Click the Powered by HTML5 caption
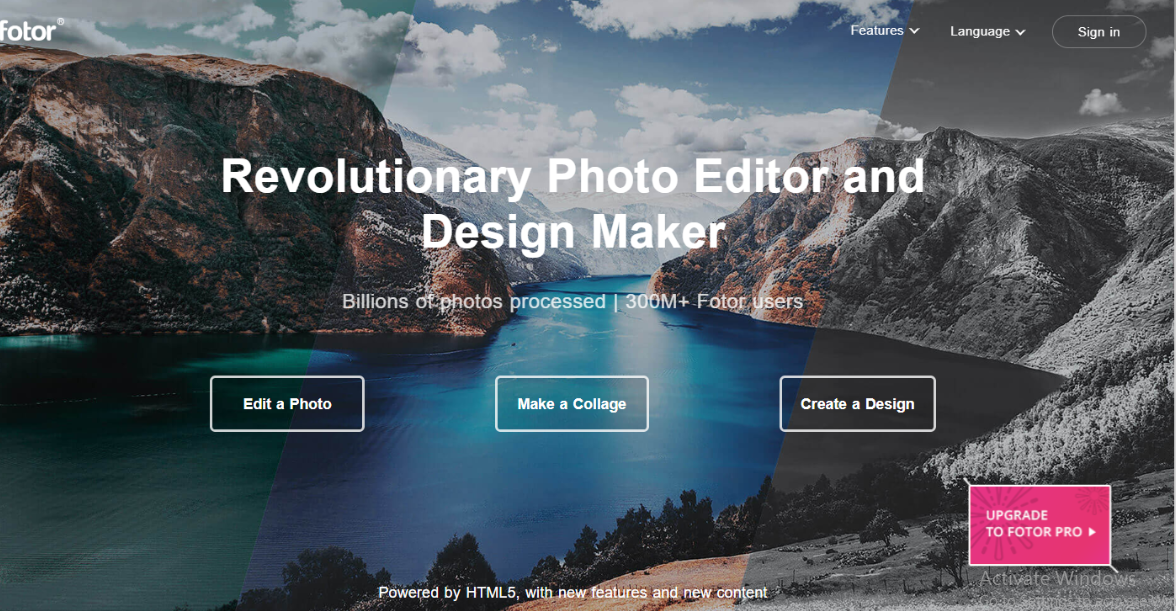The height and width of the screenshot is (611, 1176). [572, 592]
